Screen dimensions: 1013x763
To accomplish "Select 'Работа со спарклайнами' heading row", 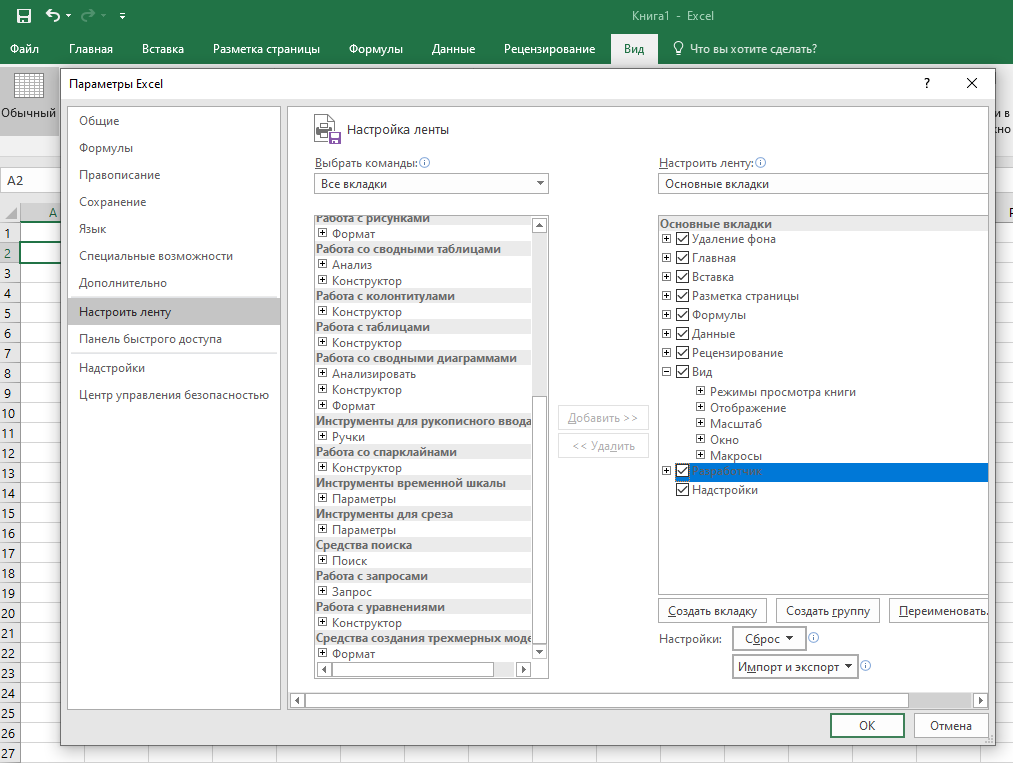I will 423,452.
